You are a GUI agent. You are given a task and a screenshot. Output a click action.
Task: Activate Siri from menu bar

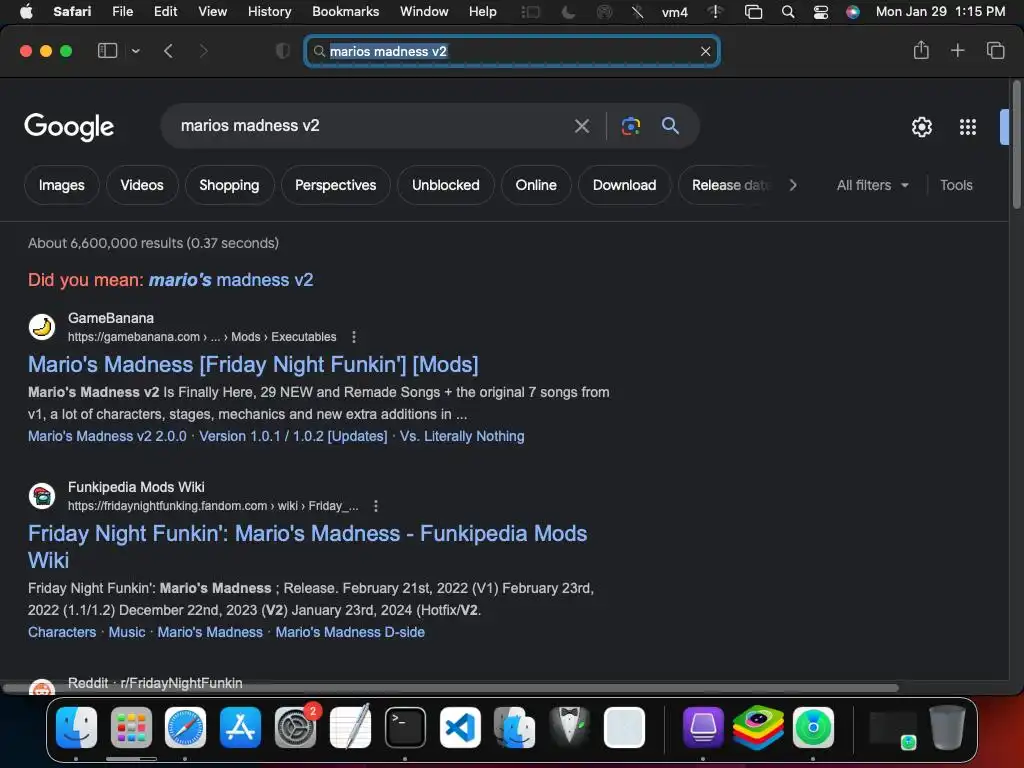pos(852,12)
